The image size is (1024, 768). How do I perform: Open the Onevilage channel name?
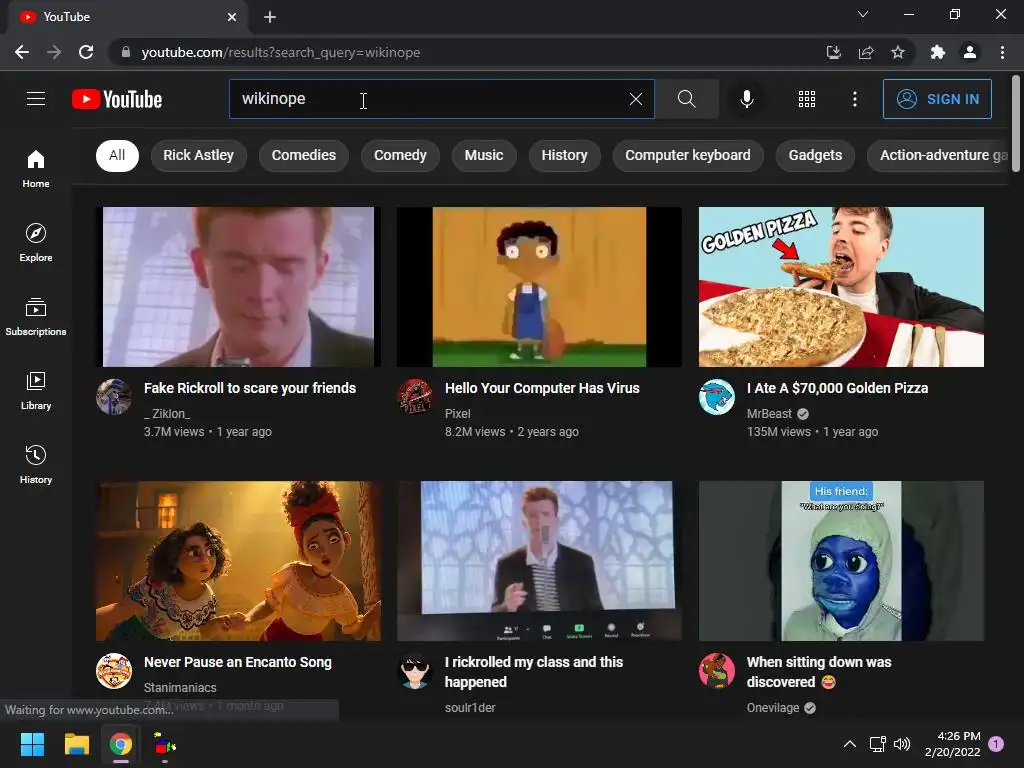coord(773,707)
